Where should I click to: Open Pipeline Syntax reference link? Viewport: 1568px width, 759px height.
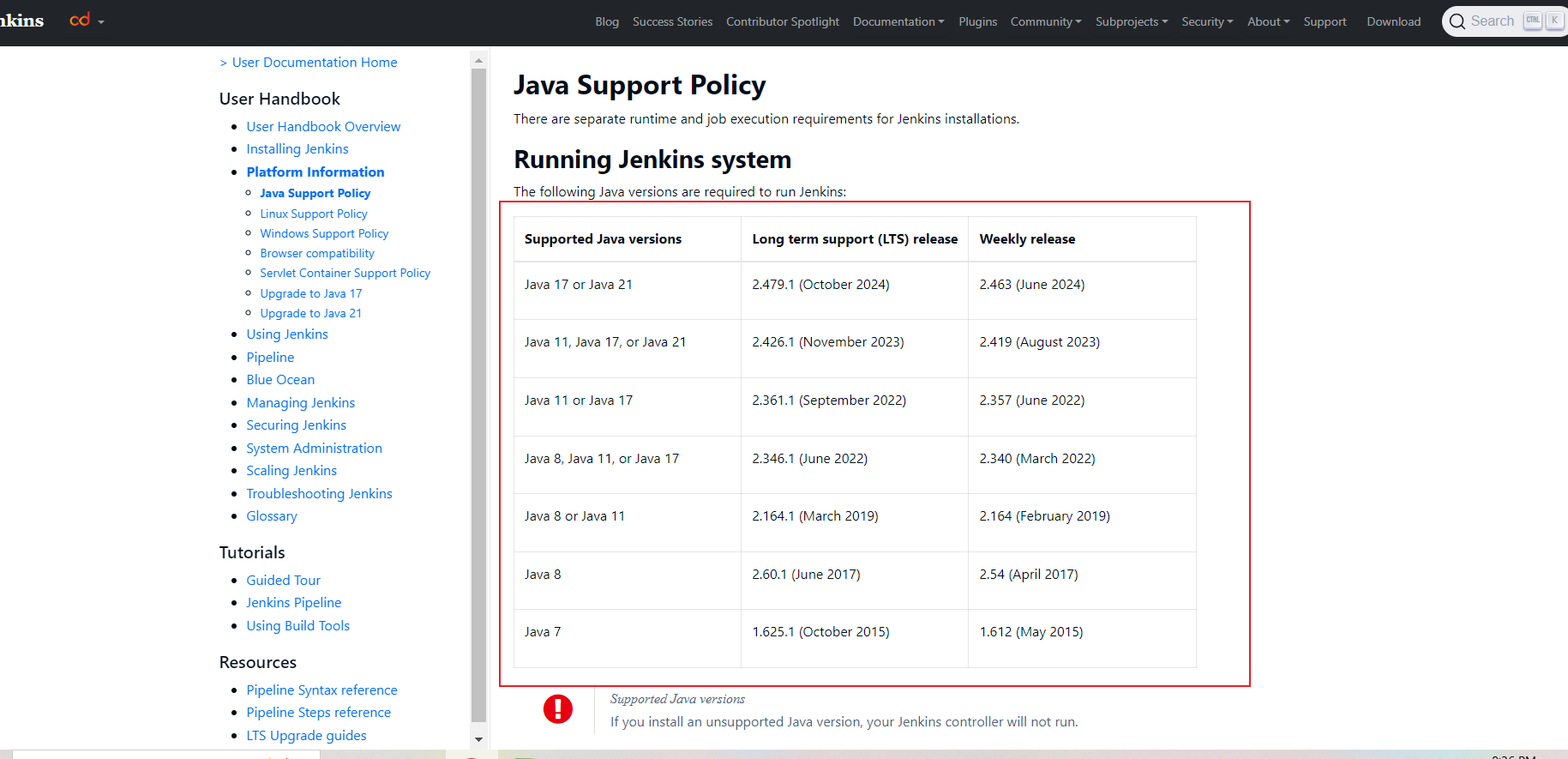[322, 690]
